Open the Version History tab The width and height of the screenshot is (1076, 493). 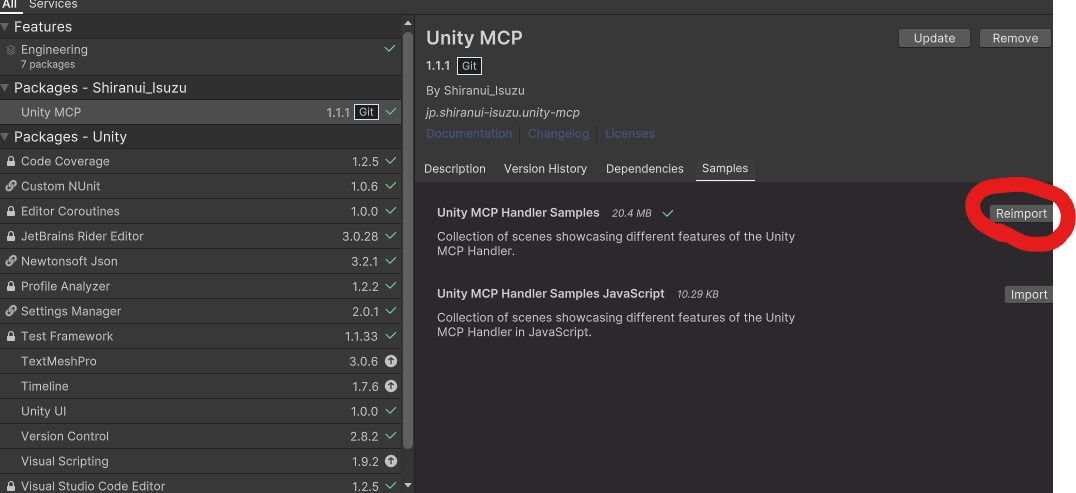(x=546, y=169)
